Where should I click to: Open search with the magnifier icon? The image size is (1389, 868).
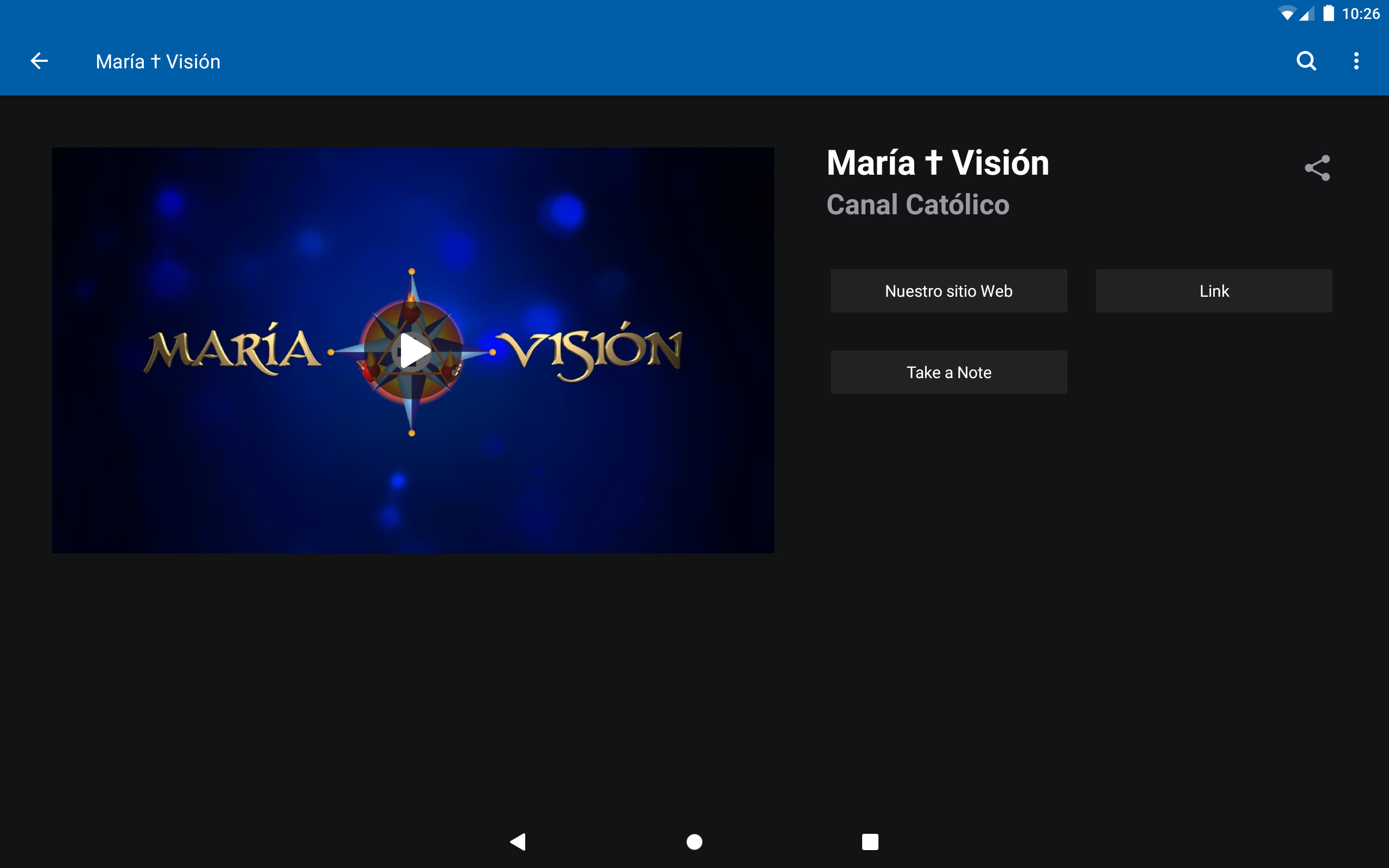point(1307,61)
